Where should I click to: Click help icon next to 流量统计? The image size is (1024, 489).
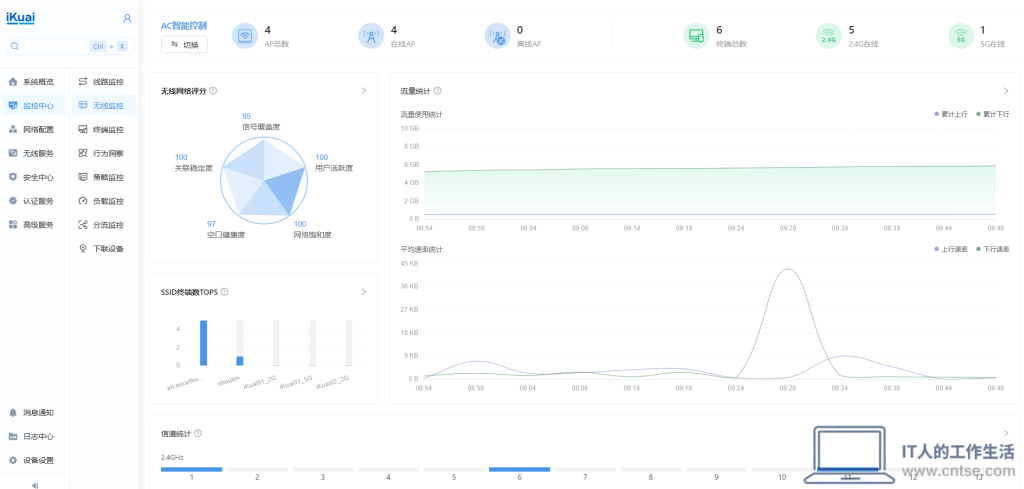438,91
